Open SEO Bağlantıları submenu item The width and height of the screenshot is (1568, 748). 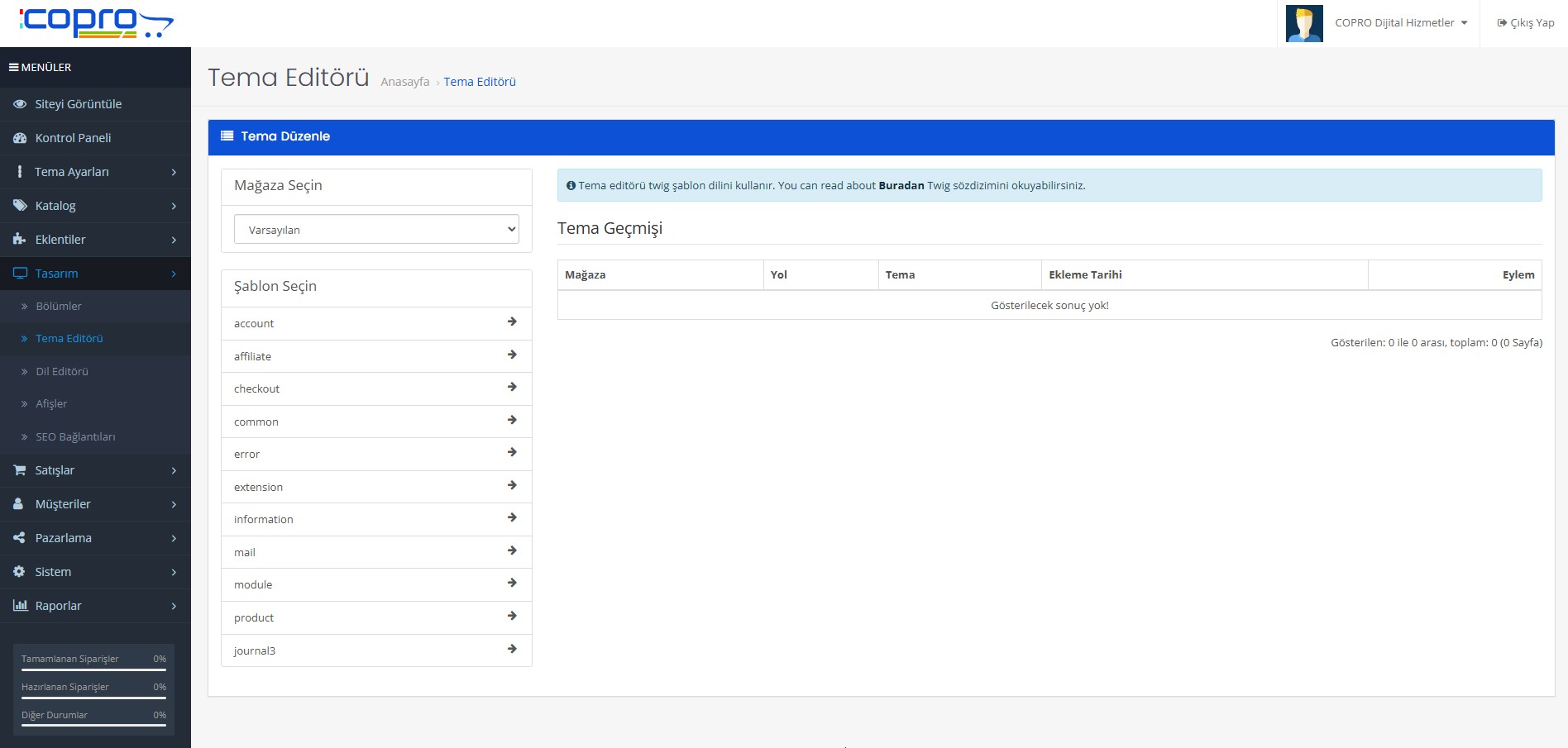tap(75, 437)
